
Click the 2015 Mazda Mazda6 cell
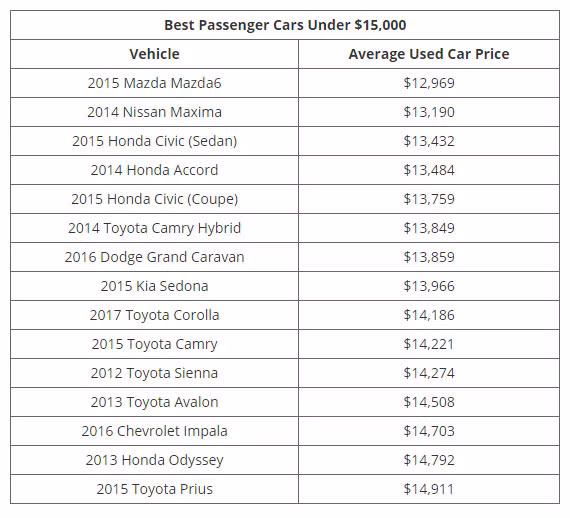click(154, 83)
